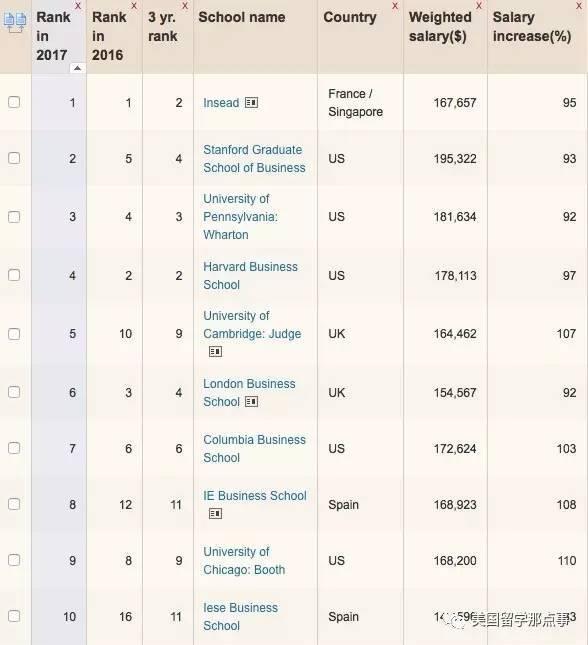Sort by Rank in 2016 header
Screen dimensions: 588x645
tap(109, 36)
